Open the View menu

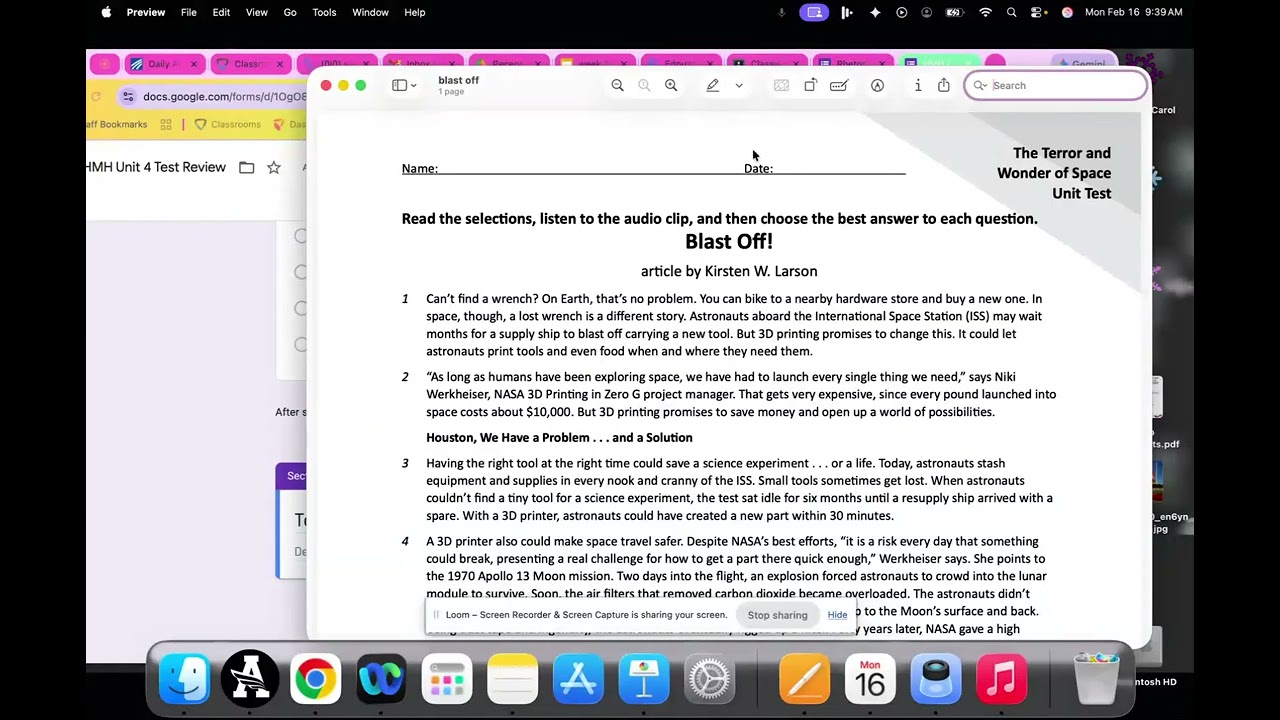(256, 12)
